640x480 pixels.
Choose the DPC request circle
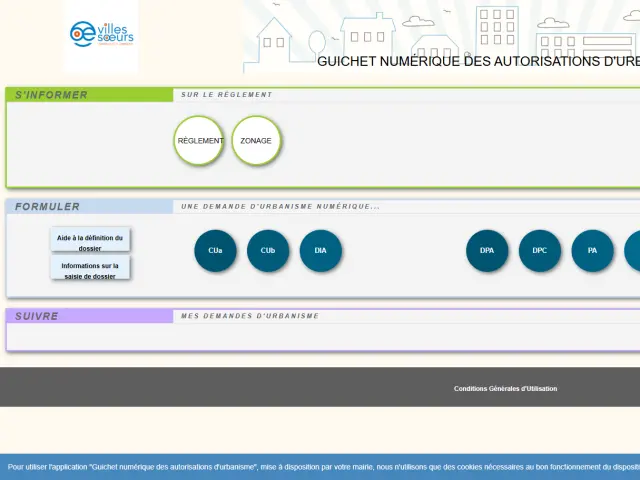[x=540, y=250]
